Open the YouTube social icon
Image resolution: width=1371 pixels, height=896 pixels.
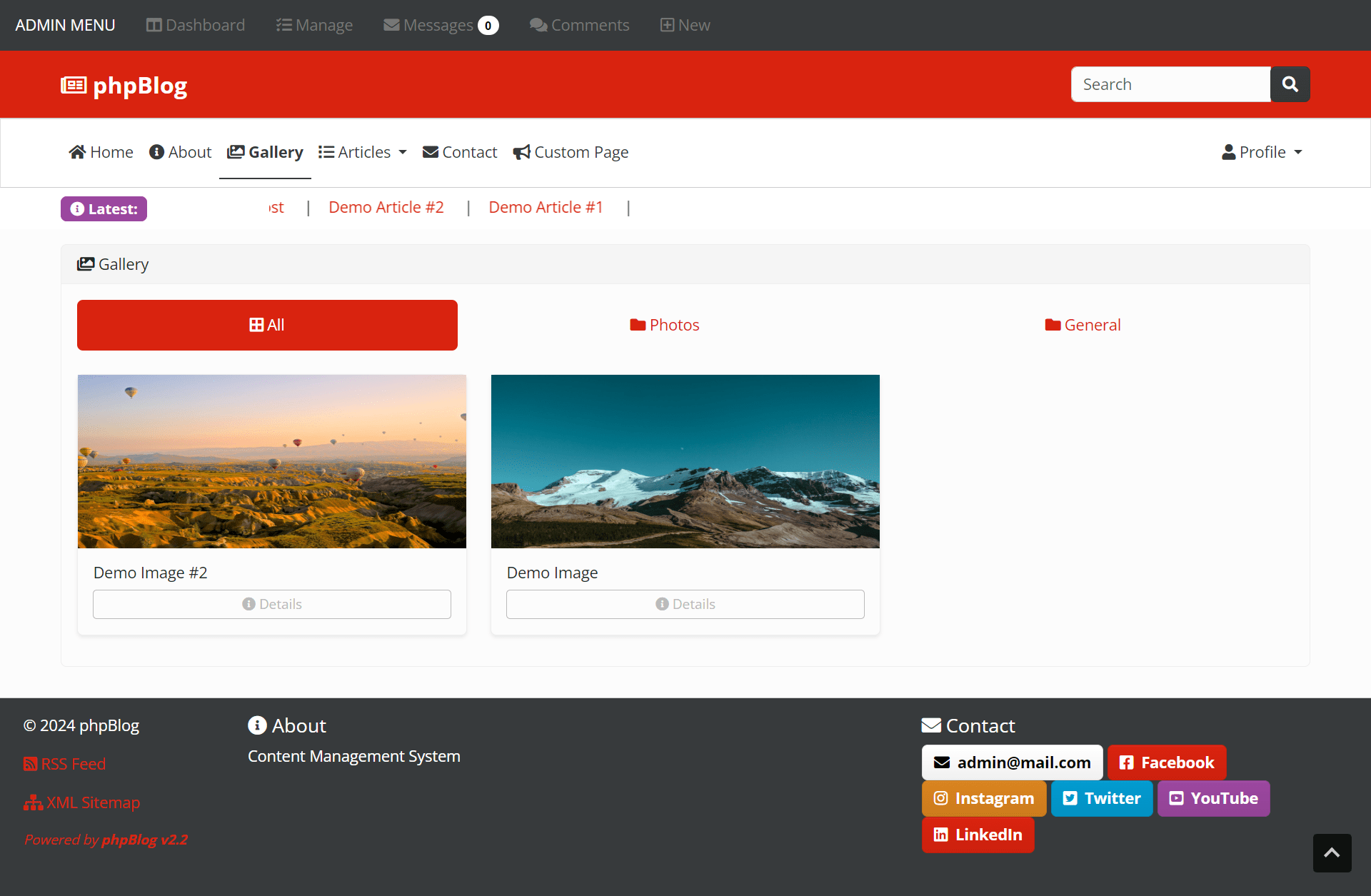[x=1213, y=798]
